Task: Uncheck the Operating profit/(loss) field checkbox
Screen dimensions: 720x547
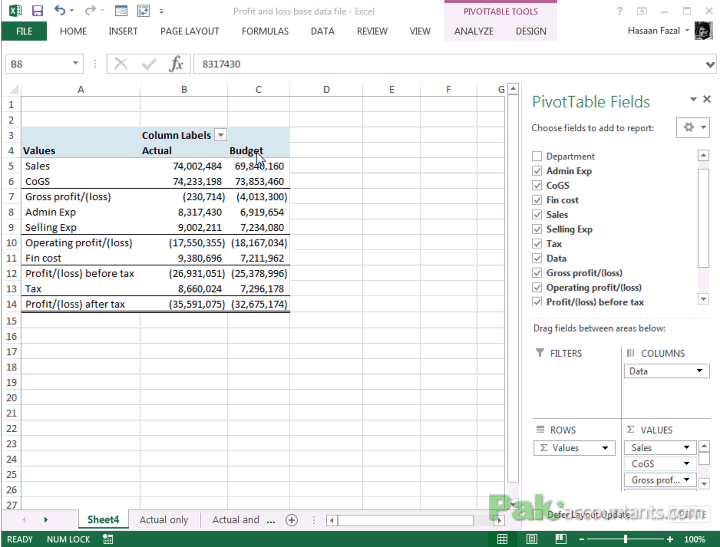Action: [537, 288]
